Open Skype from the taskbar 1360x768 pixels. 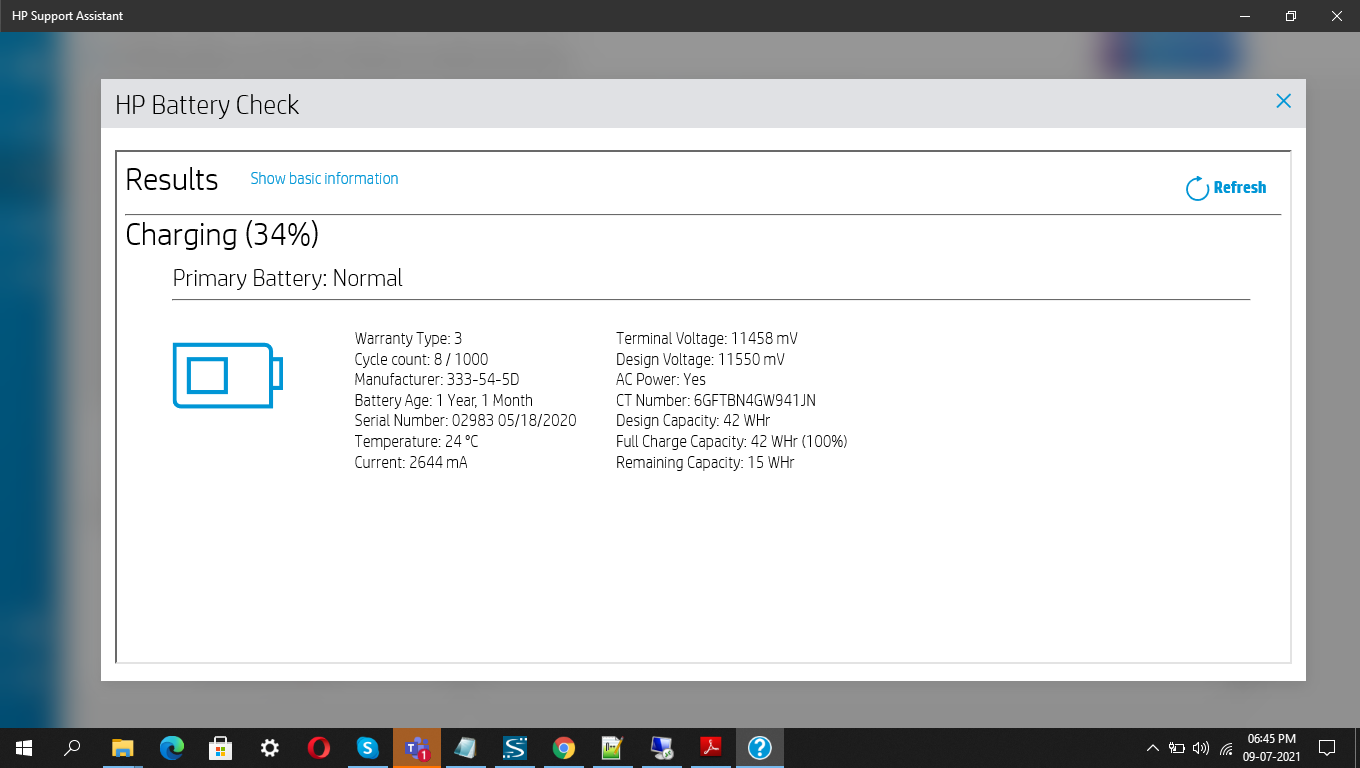point(367,747)
